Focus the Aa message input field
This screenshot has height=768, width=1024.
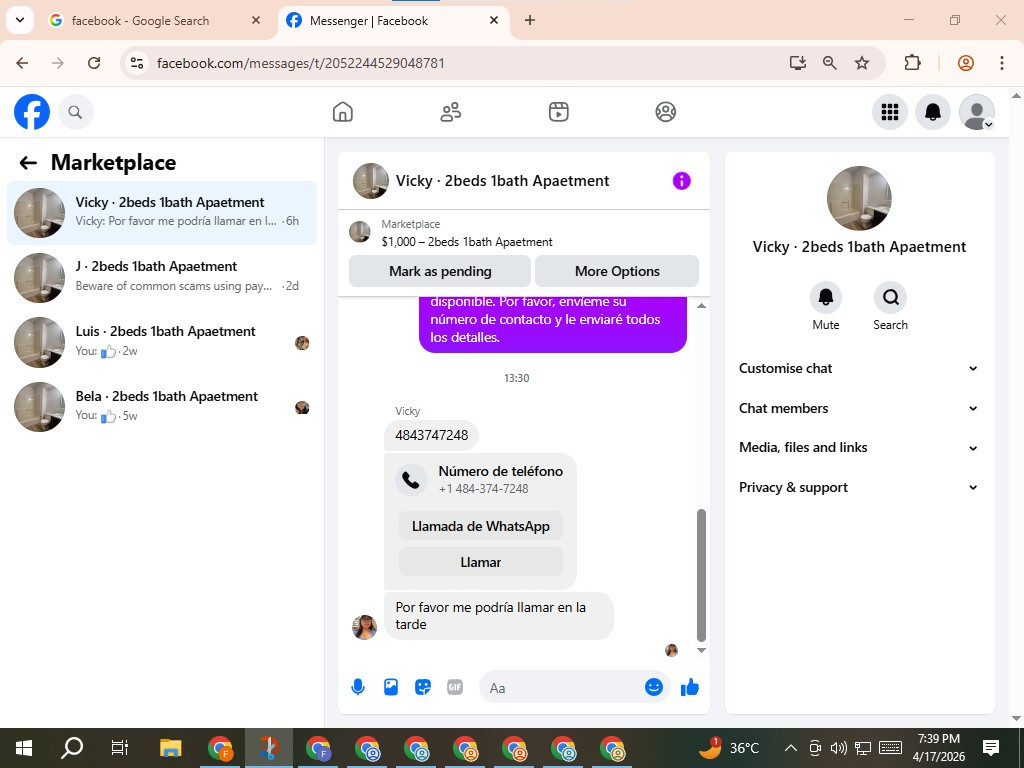565,688
